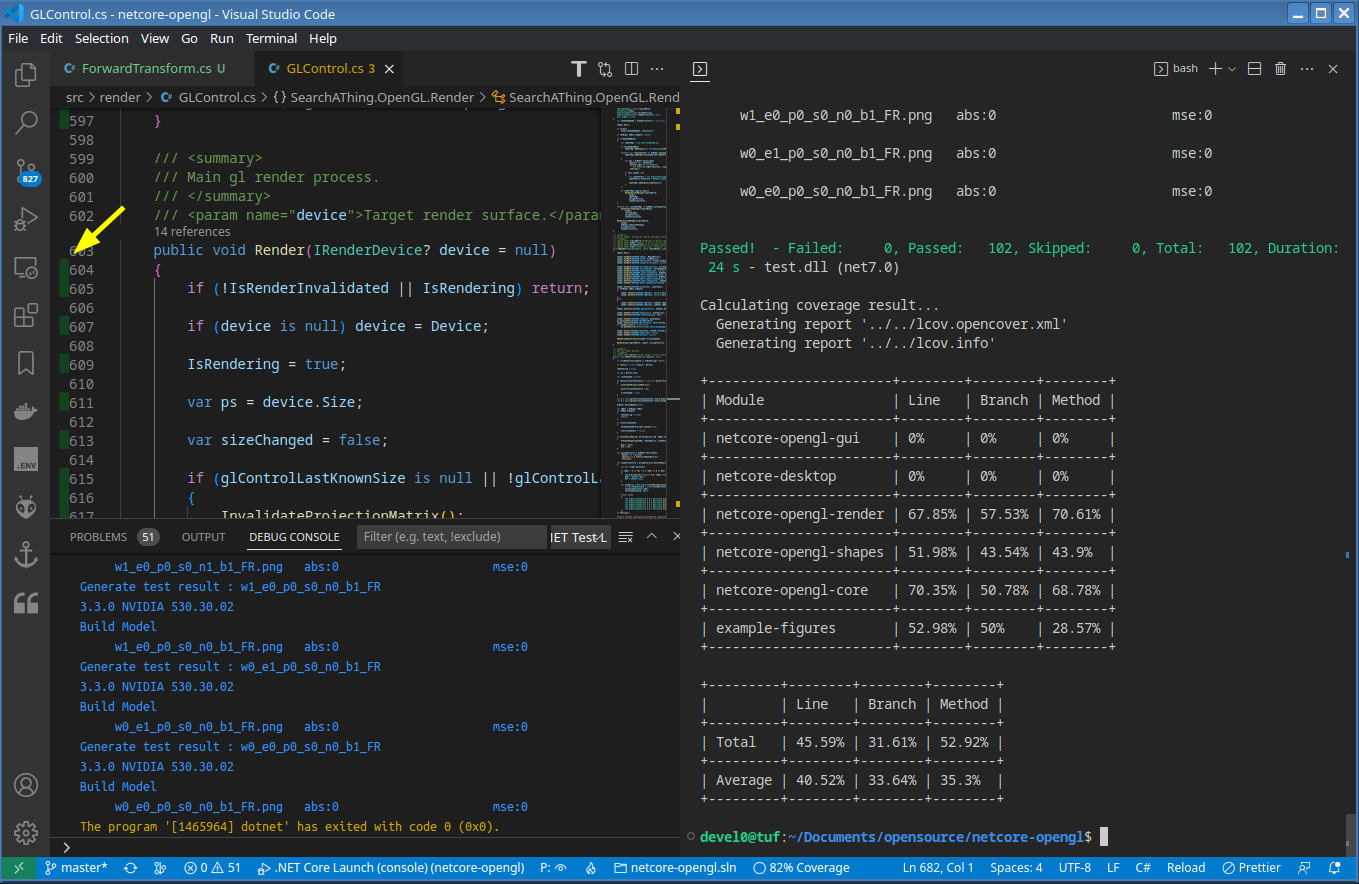The image size is (1359, 884).
Task: Toggle the P: eye watch status item
Action: (553, 868)
